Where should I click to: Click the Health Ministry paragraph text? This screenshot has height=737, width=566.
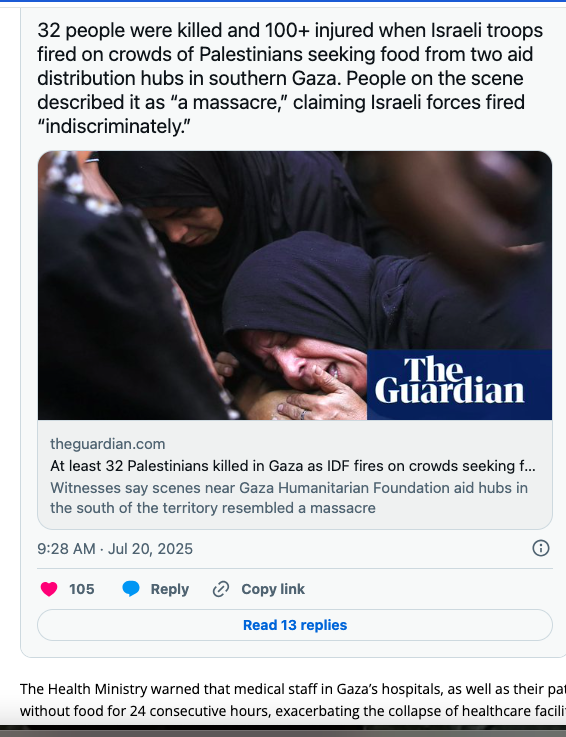click(293, 700)
